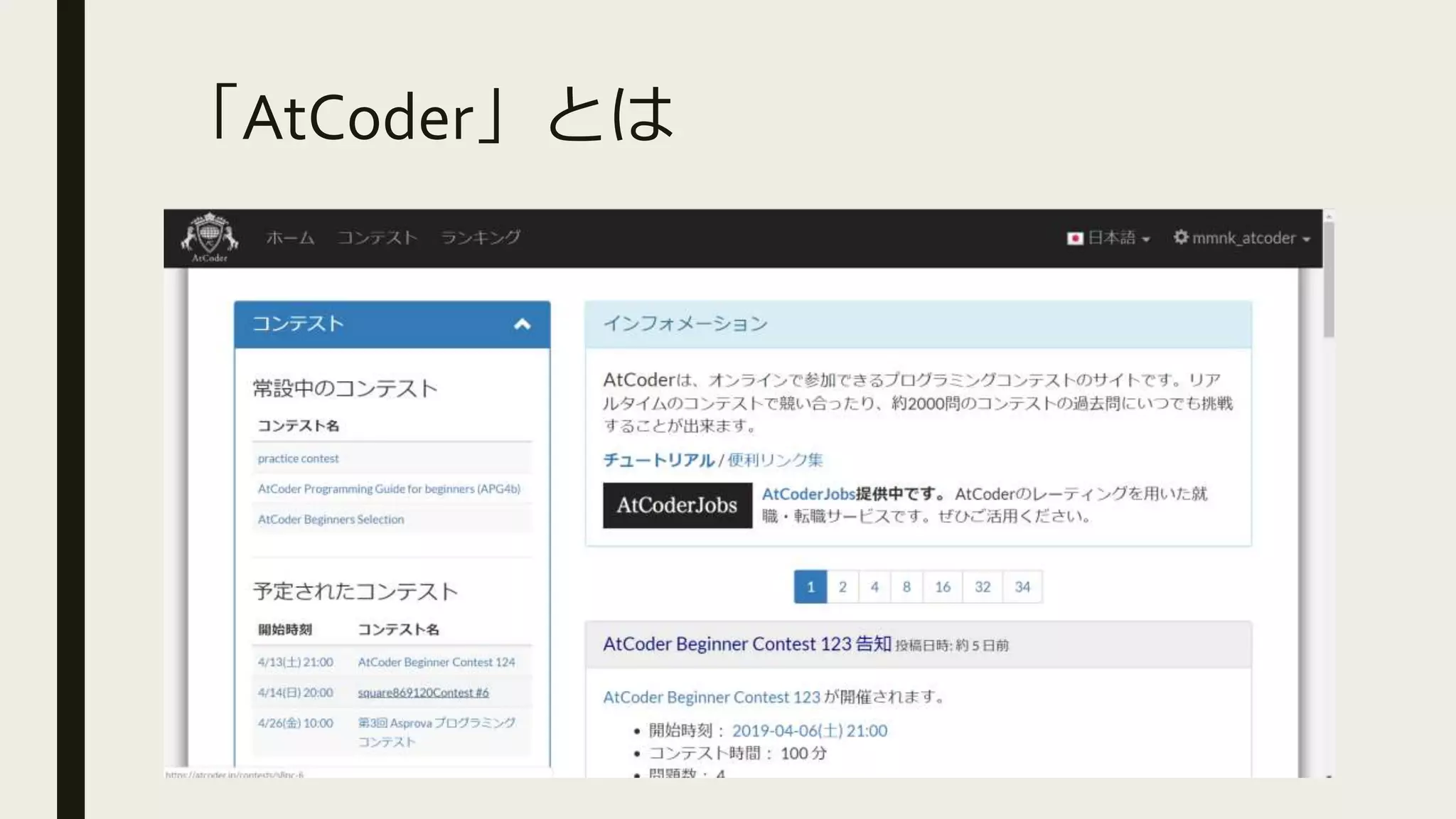Click the AtCoder logo in navbar

[209, 238]
